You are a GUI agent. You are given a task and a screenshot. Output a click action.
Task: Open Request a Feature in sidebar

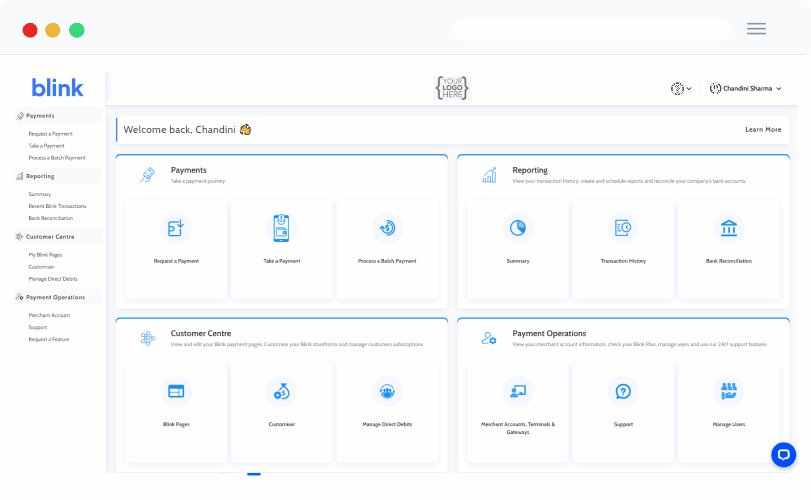pyautogui.click(x=49, y=340)
